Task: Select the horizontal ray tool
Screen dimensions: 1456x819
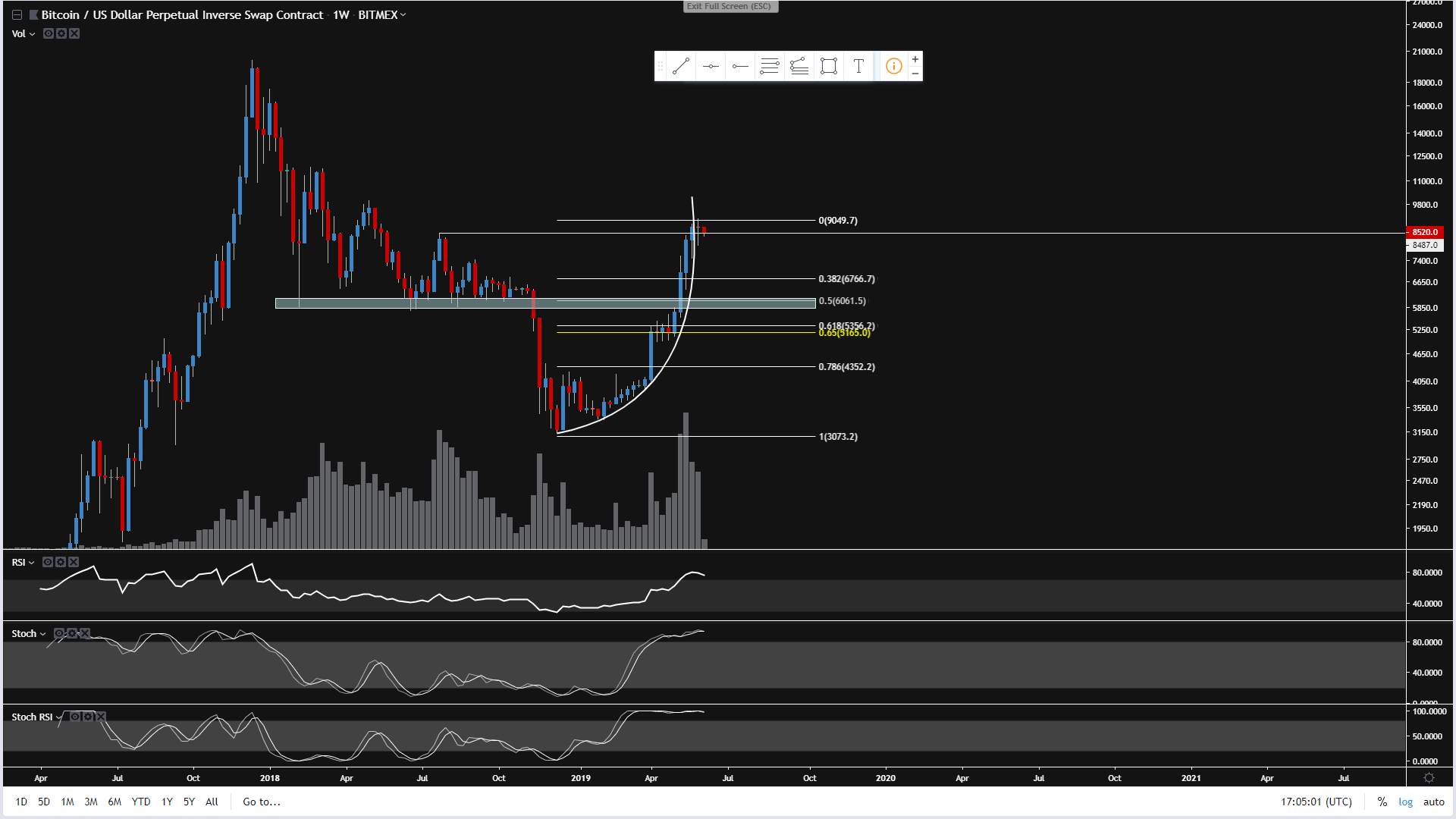Action: [x=740, y=67]
